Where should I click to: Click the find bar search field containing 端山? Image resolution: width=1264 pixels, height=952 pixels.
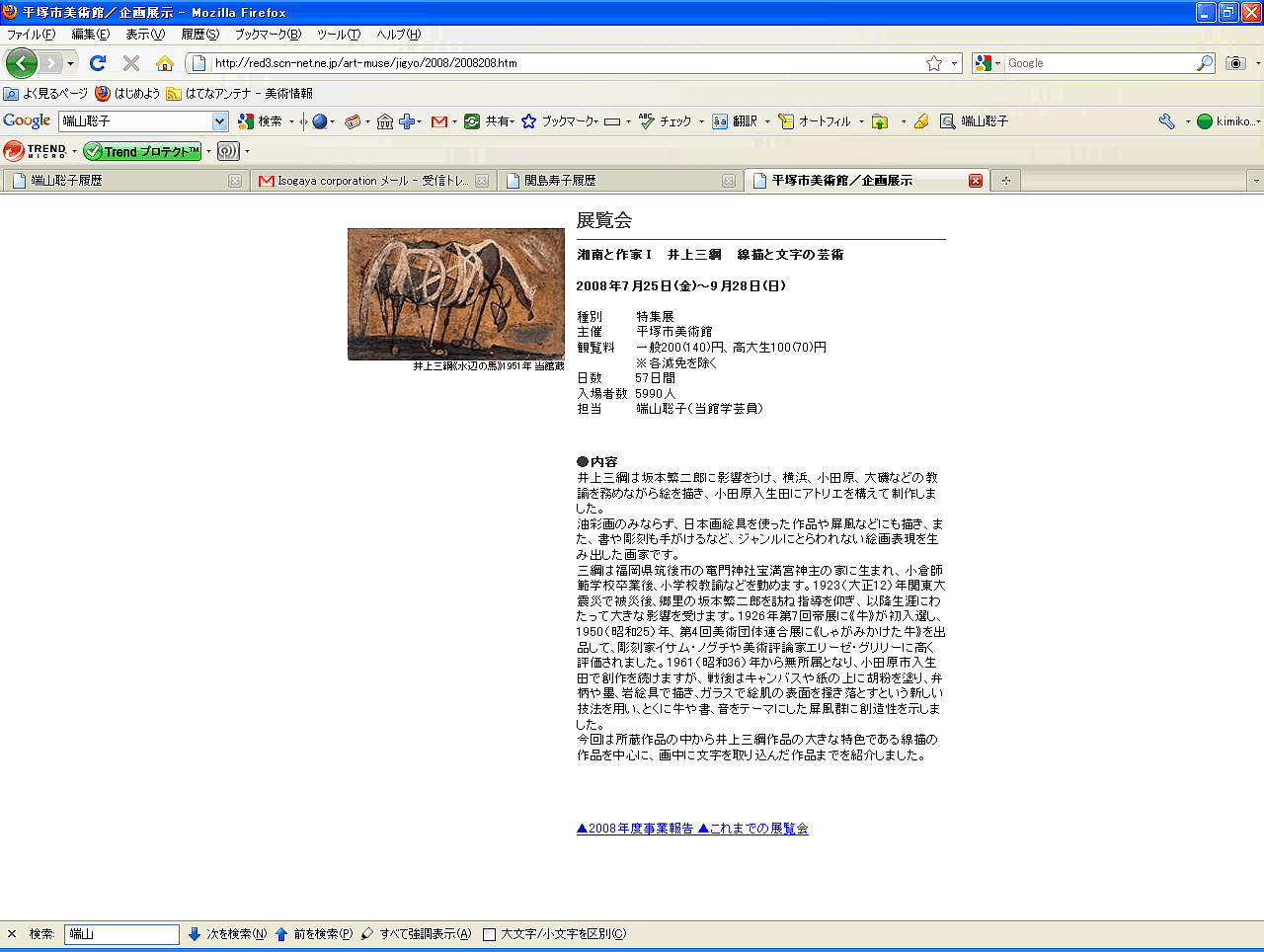click(x=121, y=934)
